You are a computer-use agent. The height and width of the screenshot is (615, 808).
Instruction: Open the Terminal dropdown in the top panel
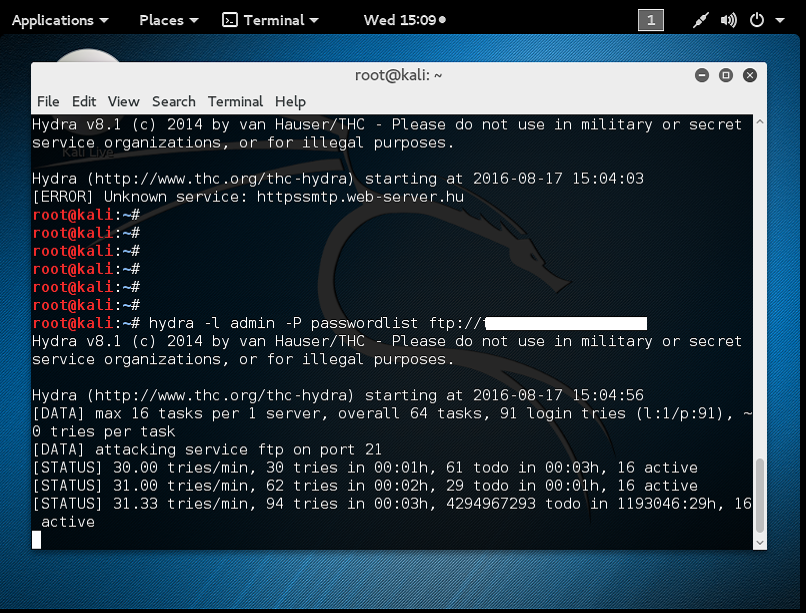(277, 19)
